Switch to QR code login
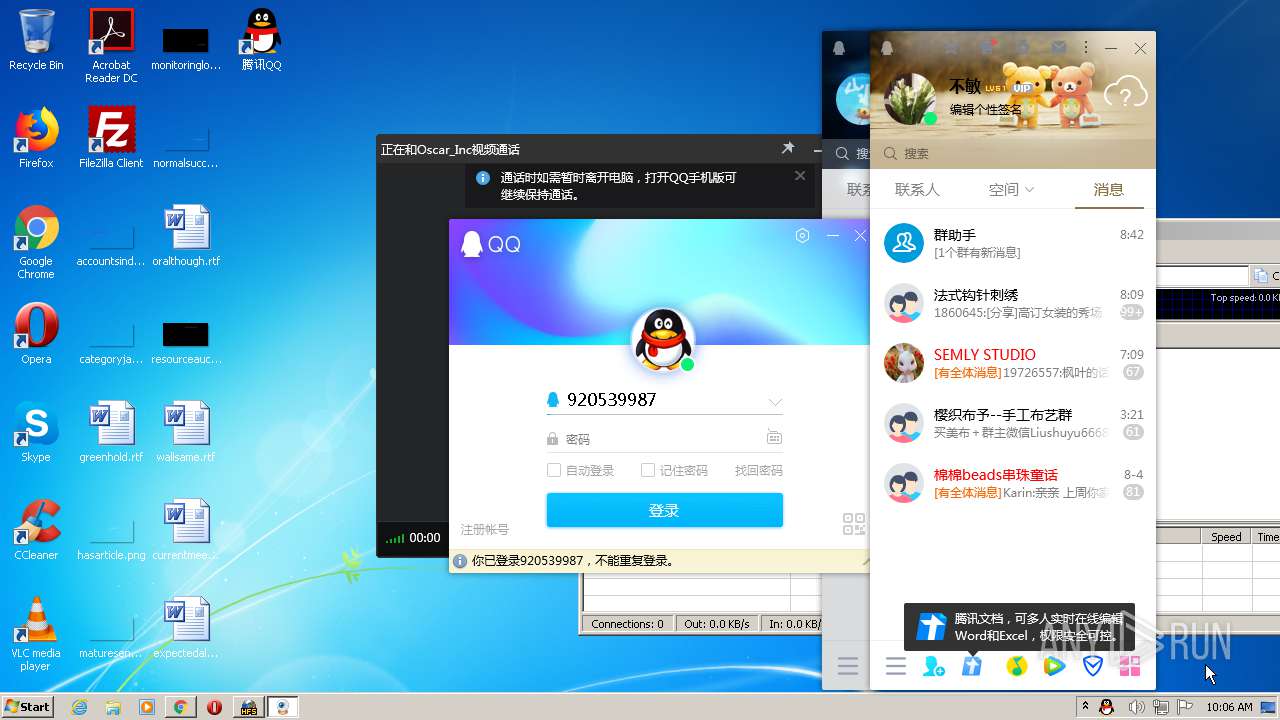Viewport: 1280px width, 720px height. click(854, 524)
